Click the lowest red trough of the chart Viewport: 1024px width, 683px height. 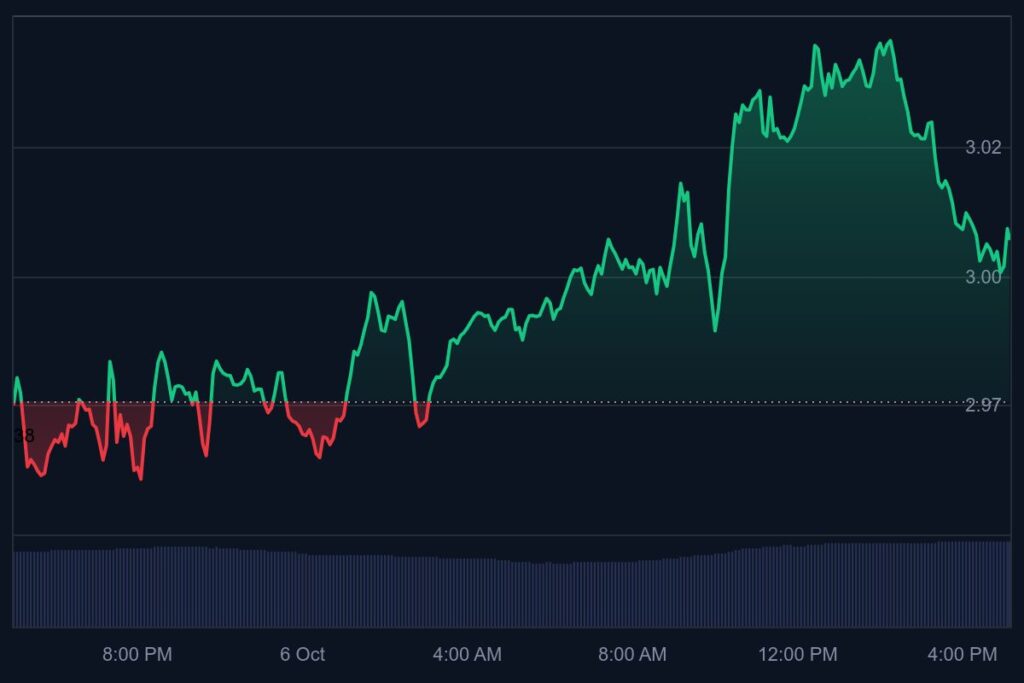(x=140, y=478)
